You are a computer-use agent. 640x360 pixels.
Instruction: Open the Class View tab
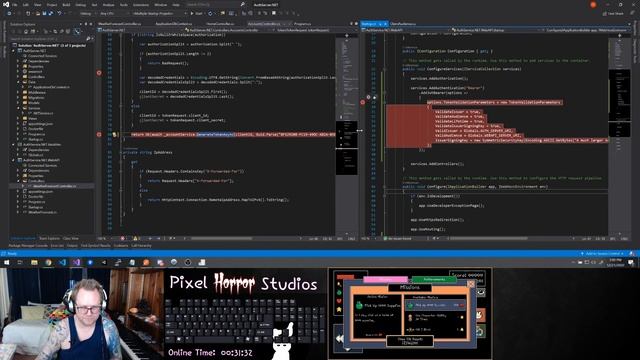point(71,238)
